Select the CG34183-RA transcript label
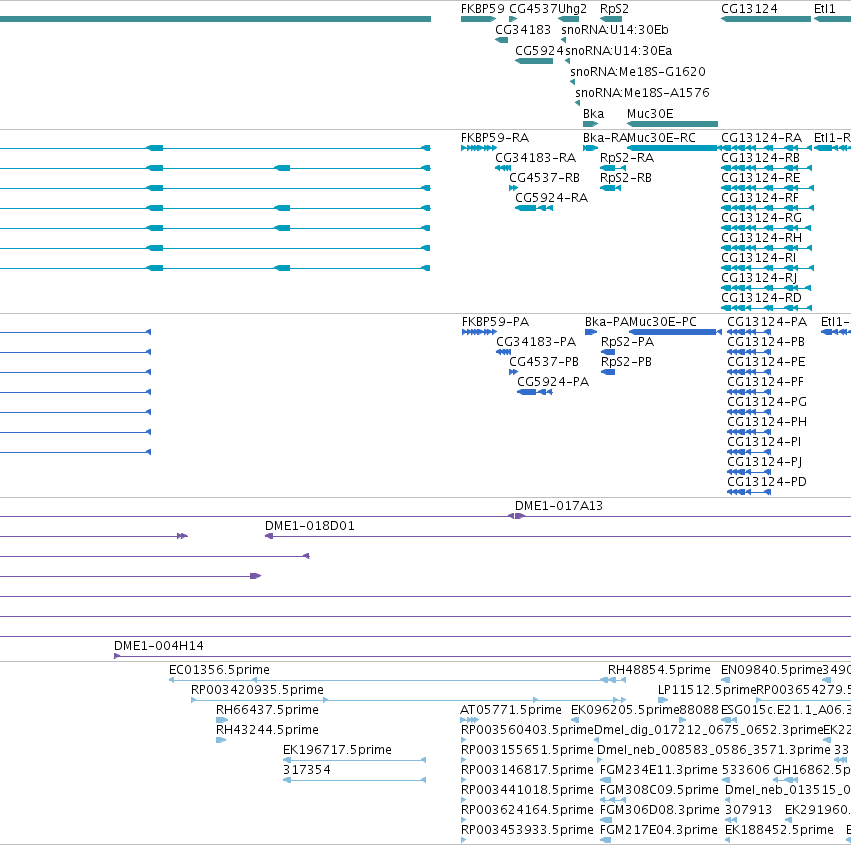The image size is (851, 845). tap(535, 158)
